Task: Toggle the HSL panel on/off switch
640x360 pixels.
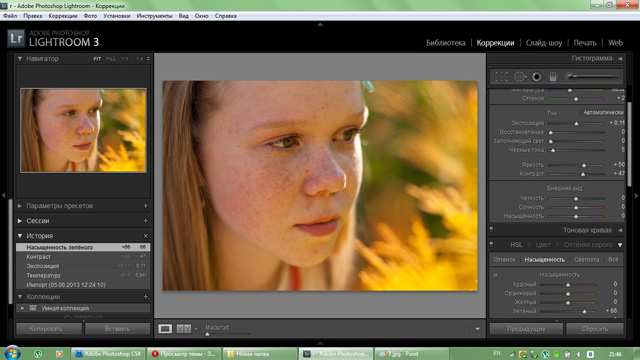Action: click(491, 245)
